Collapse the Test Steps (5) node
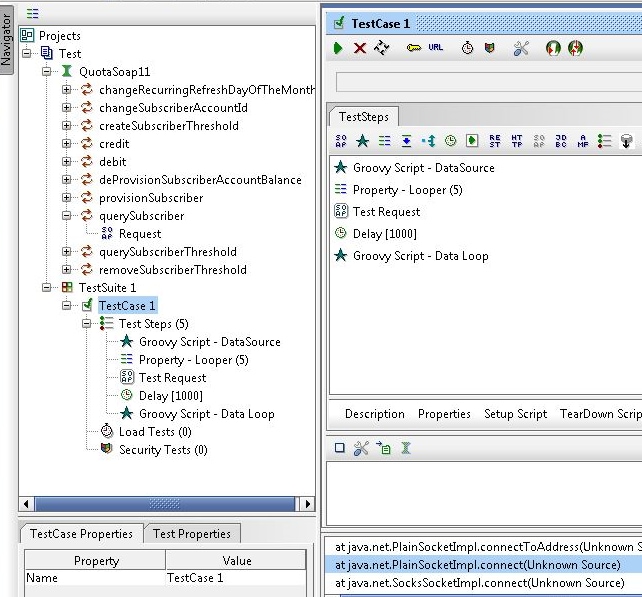642x597 pixels. (86, 323)
